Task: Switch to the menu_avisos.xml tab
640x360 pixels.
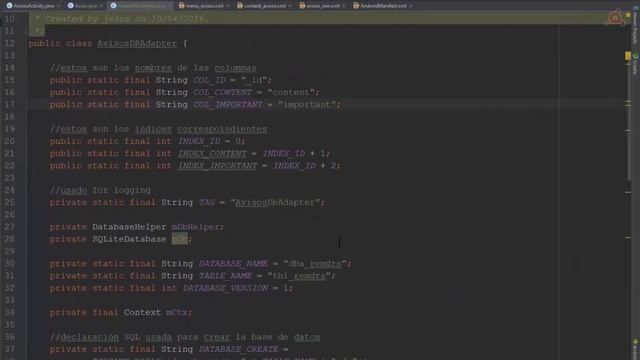Action: 204,6
